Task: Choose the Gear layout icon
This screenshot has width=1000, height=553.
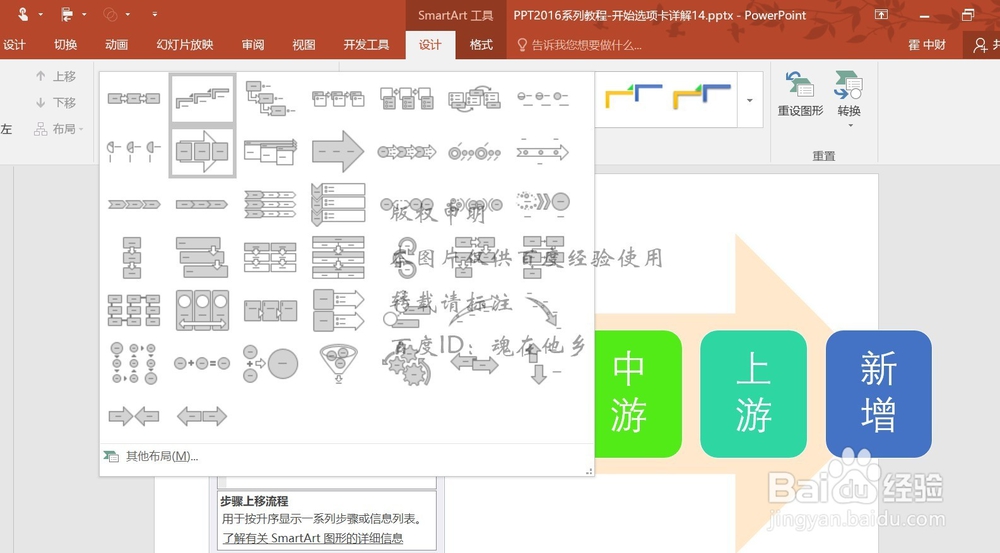Action: point(407,366)
